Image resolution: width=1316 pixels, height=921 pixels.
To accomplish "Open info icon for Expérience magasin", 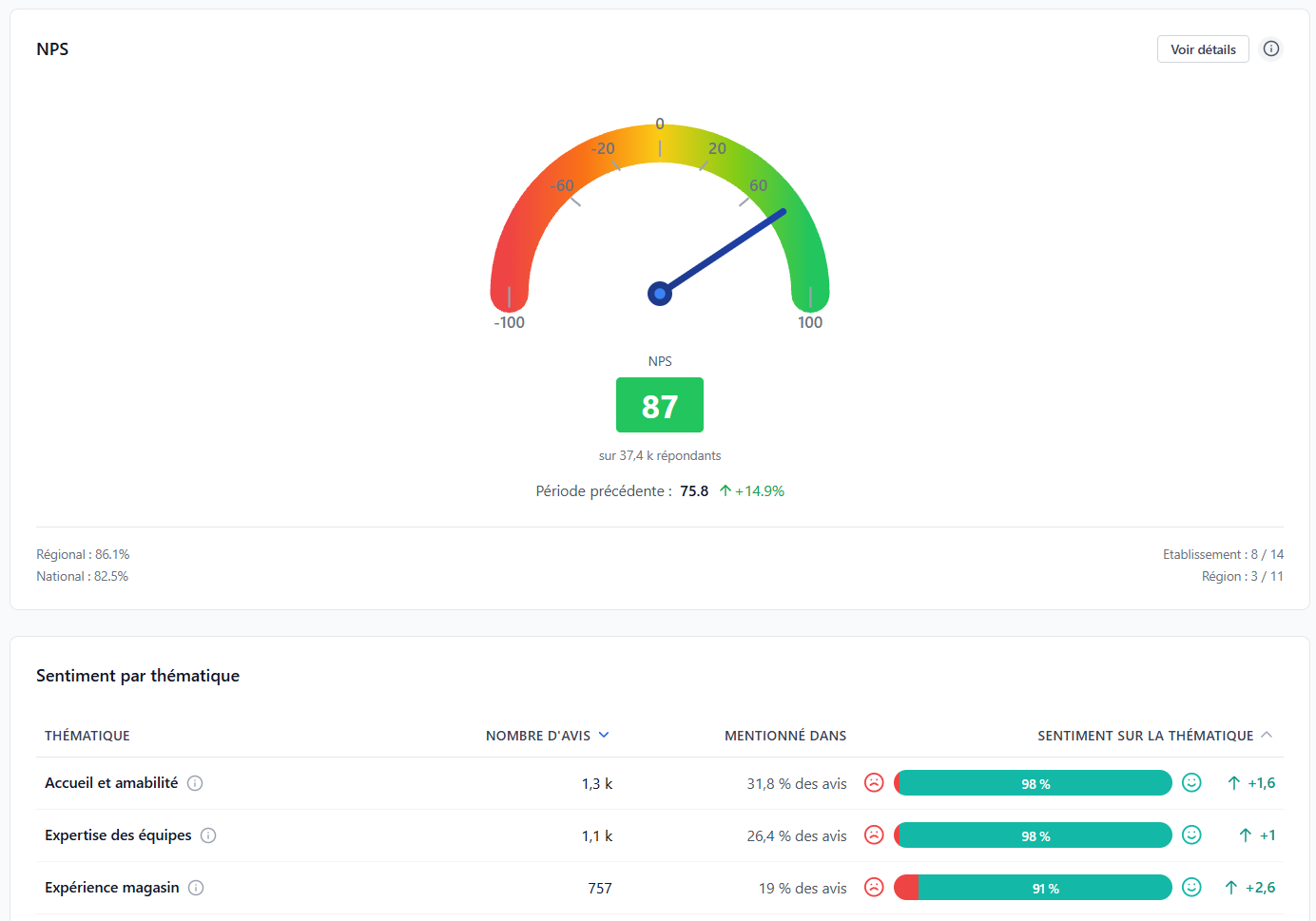I will [x=196, y=888].
